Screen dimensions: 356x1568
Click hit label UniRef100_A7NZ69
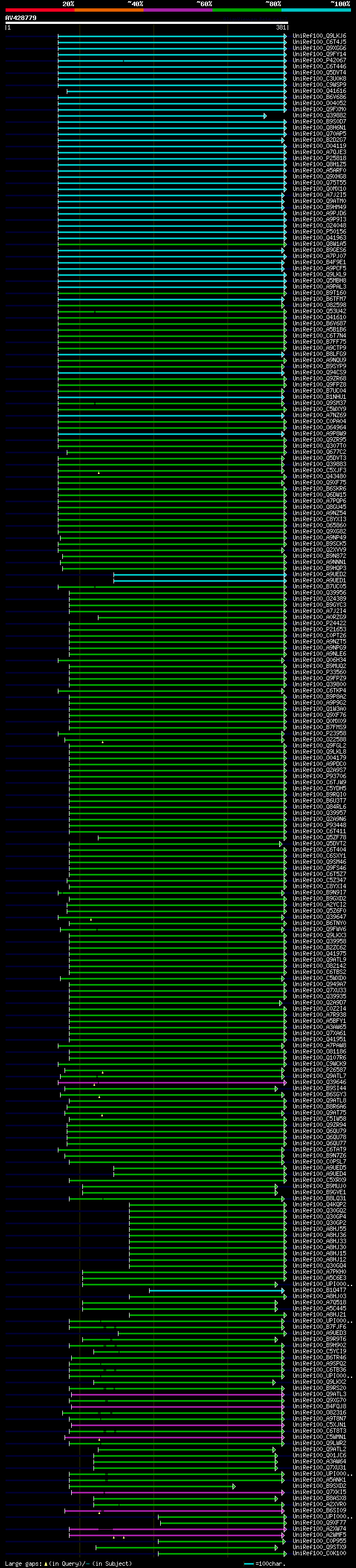click(x=319, y=415)
